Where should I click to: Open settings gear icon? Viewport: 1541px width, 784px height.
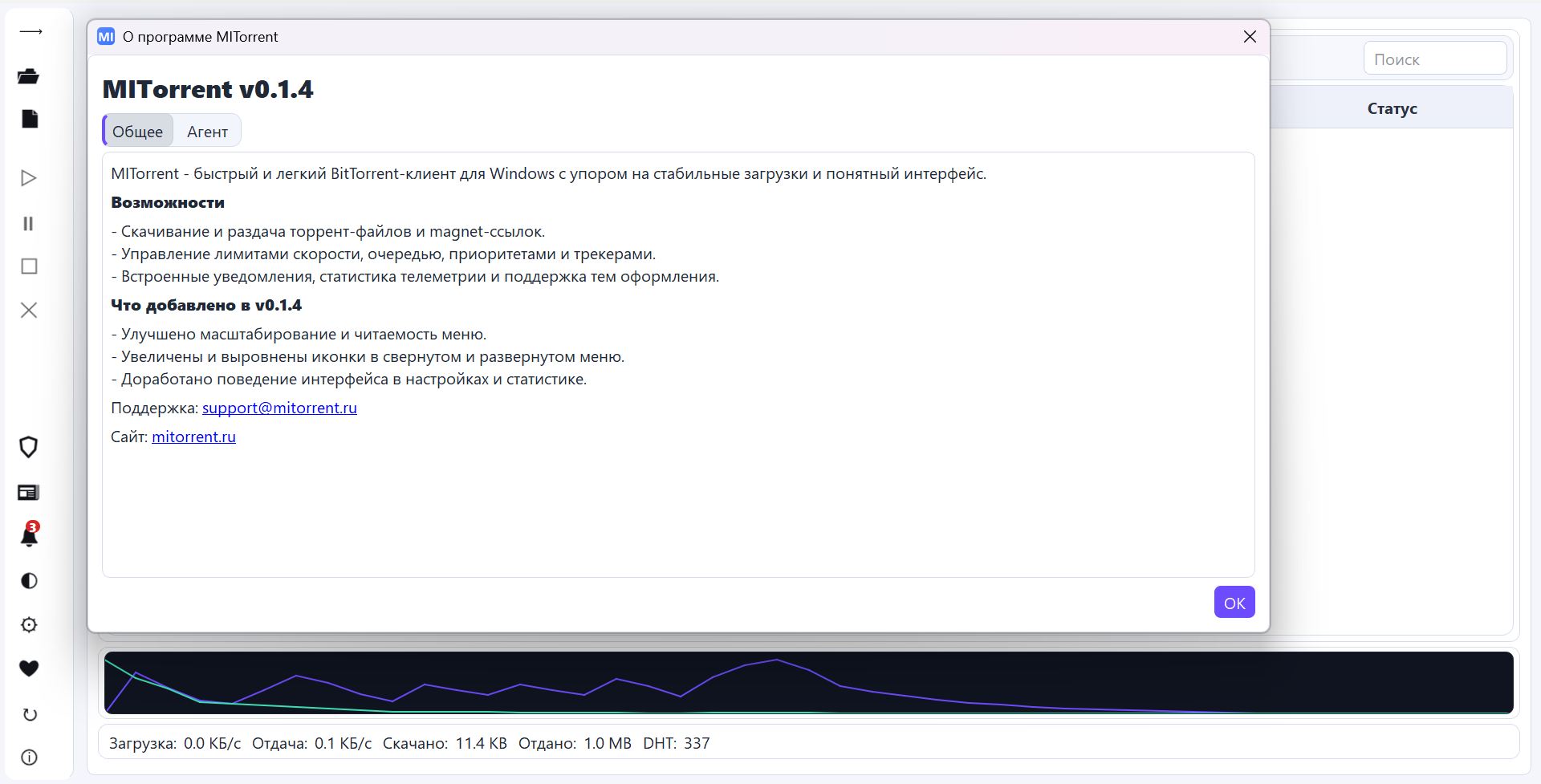tap(29, 625)
